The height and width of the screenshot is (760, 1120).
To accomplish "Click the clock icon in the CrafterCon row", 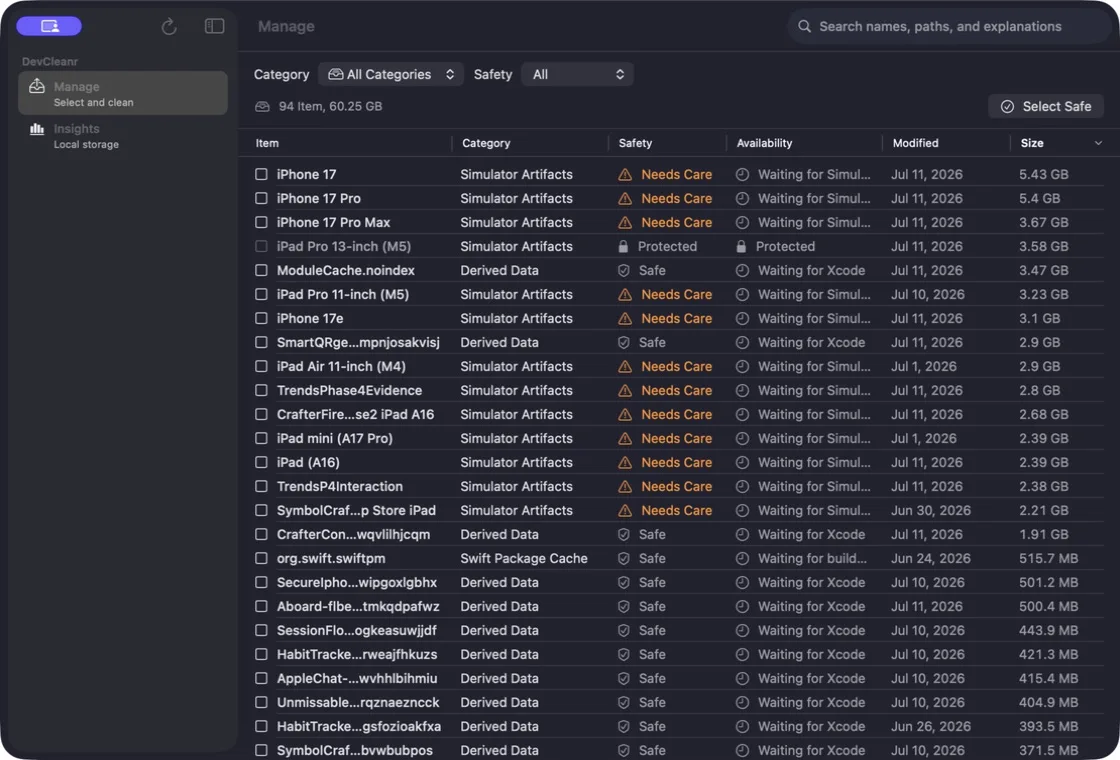I will click(742, 534).
